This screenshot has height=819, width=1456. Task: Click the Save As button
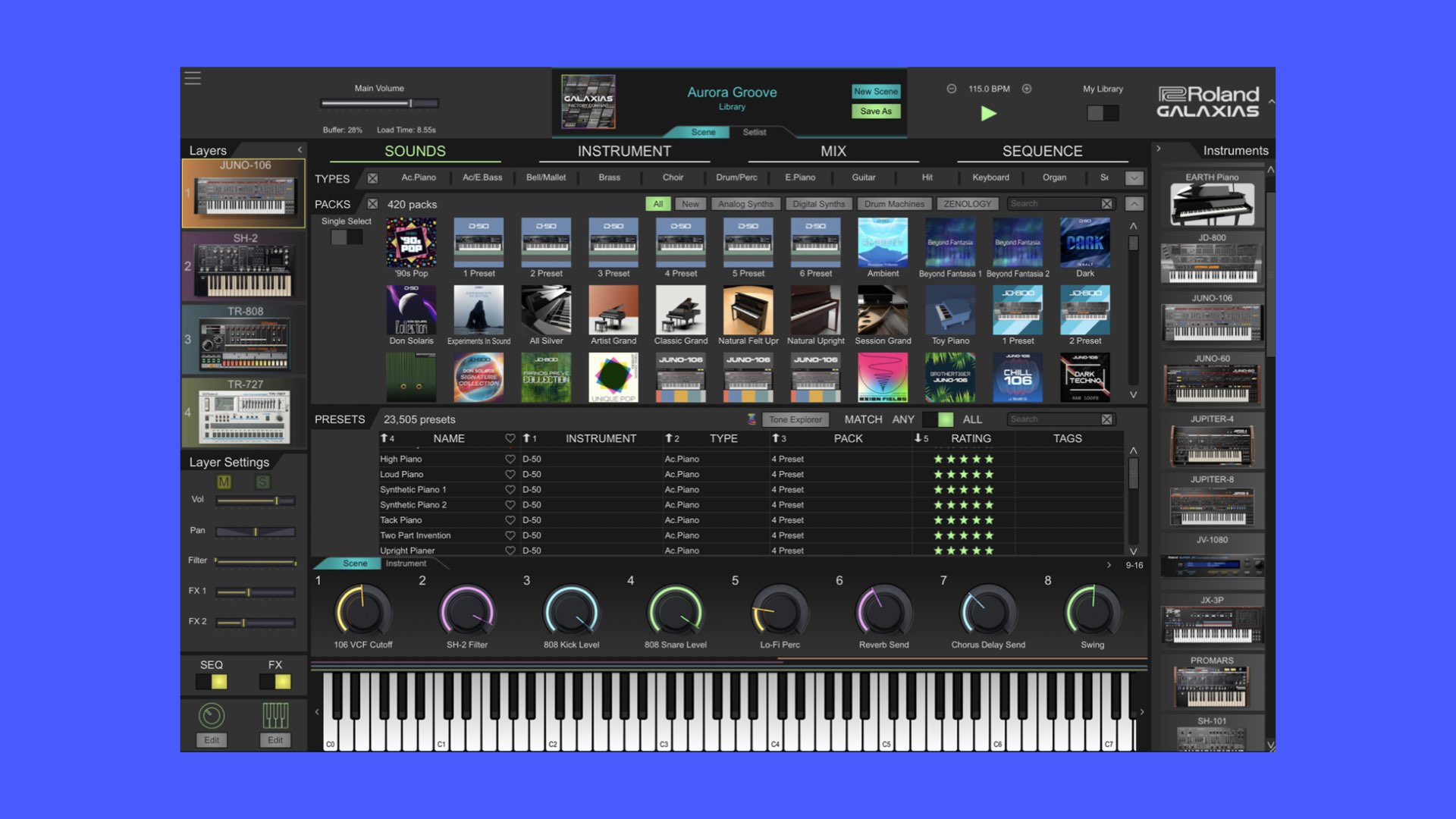point(876,111)
